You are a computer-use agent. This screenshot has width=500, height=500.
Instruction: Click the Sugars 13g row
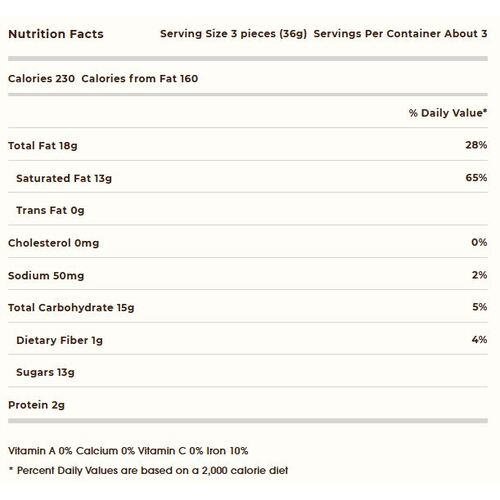pyautogui.click(x=248, y=371)
